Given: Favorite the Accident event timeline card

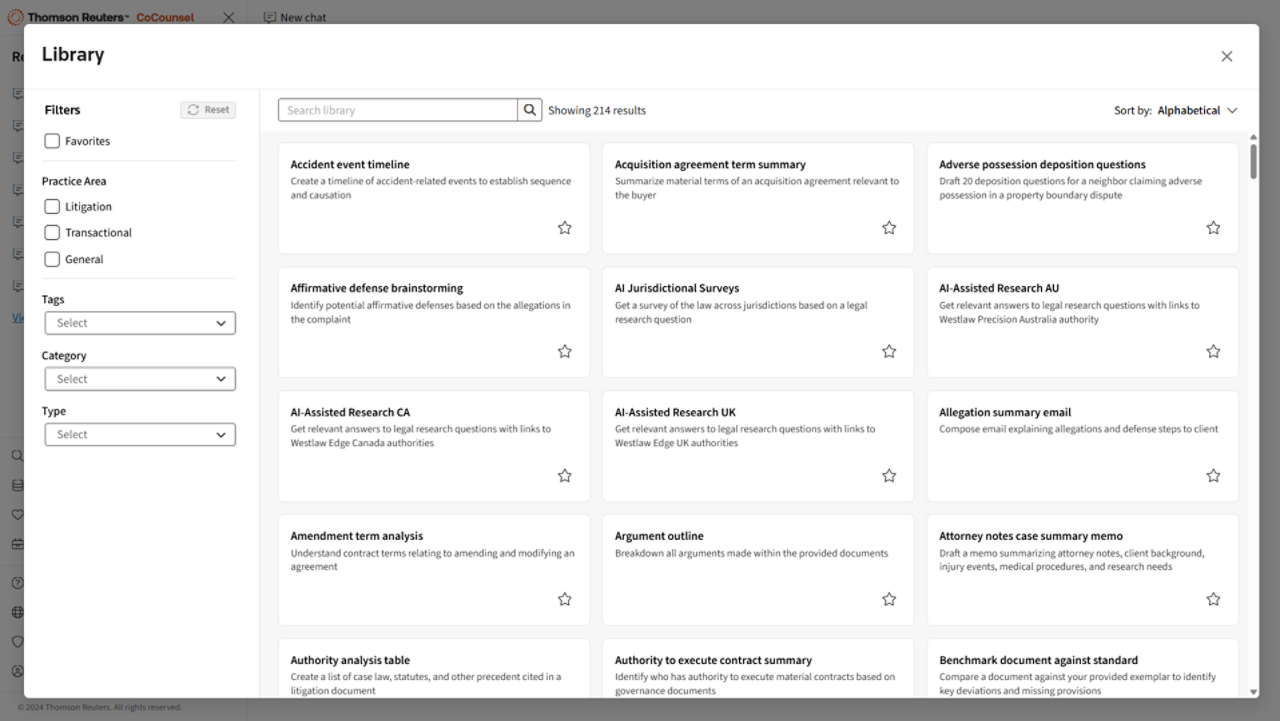Looking at the screenshot, I should [x=564, y=228].
